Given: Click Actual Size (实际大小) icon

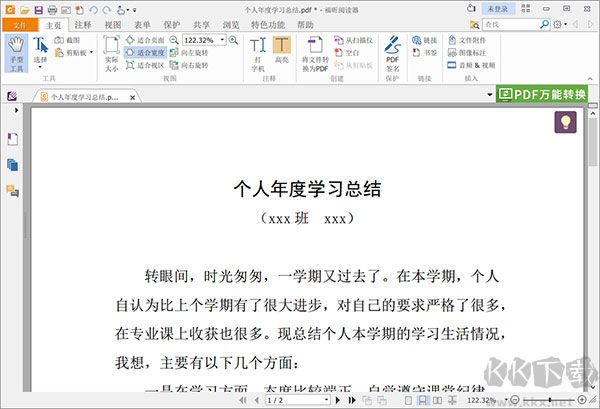Looking at the screenshot, I should click(x=111, y=54).
